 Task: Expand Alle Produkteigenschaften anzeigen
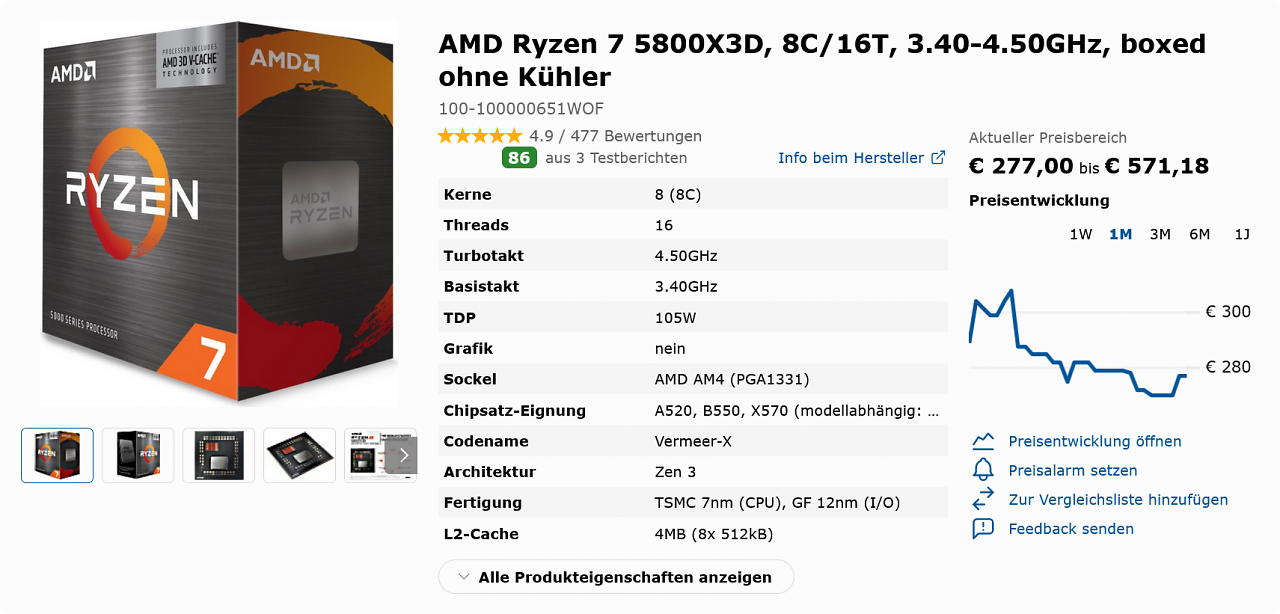[616, 577]
